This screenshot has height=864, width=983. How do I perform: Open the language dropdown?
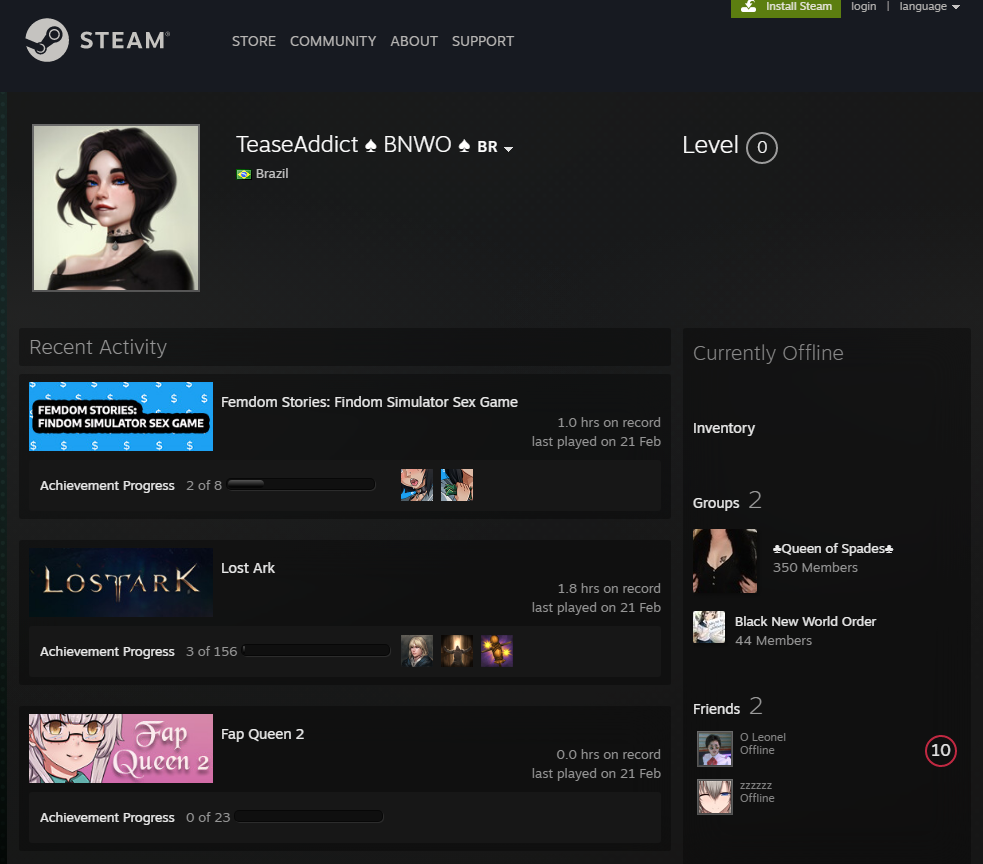(930, 6)
